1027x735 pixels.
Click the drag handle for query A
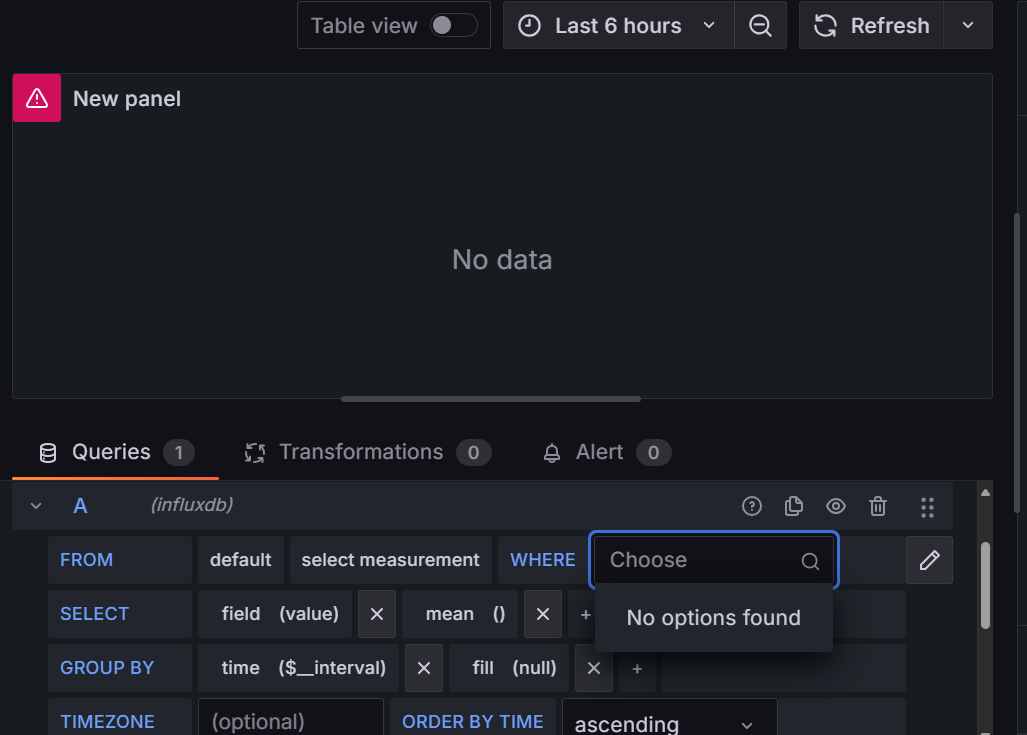click(927, 507)
